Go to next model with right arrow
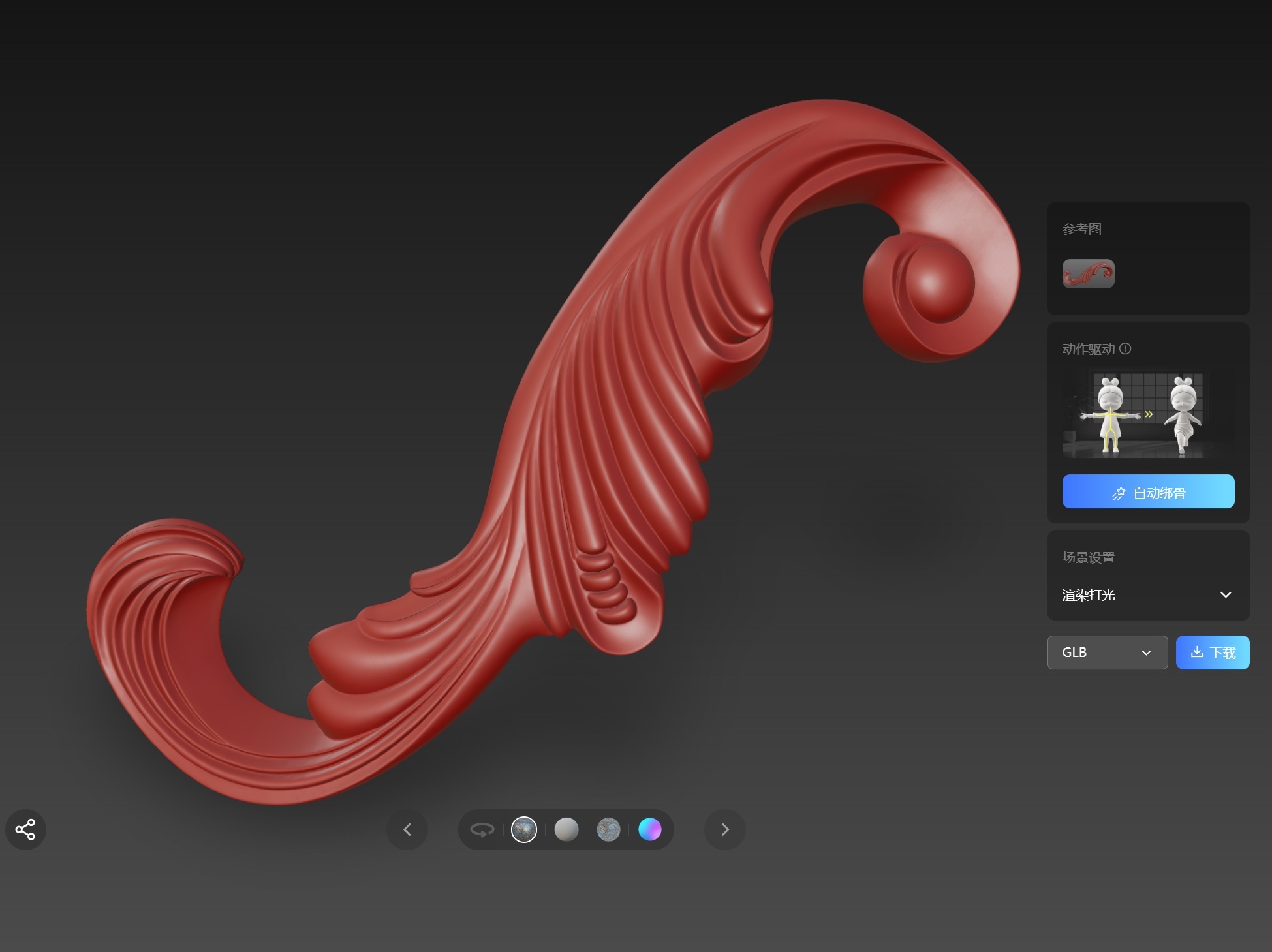This screenshot has height=952, width=1272. click(x=724, y=829)
